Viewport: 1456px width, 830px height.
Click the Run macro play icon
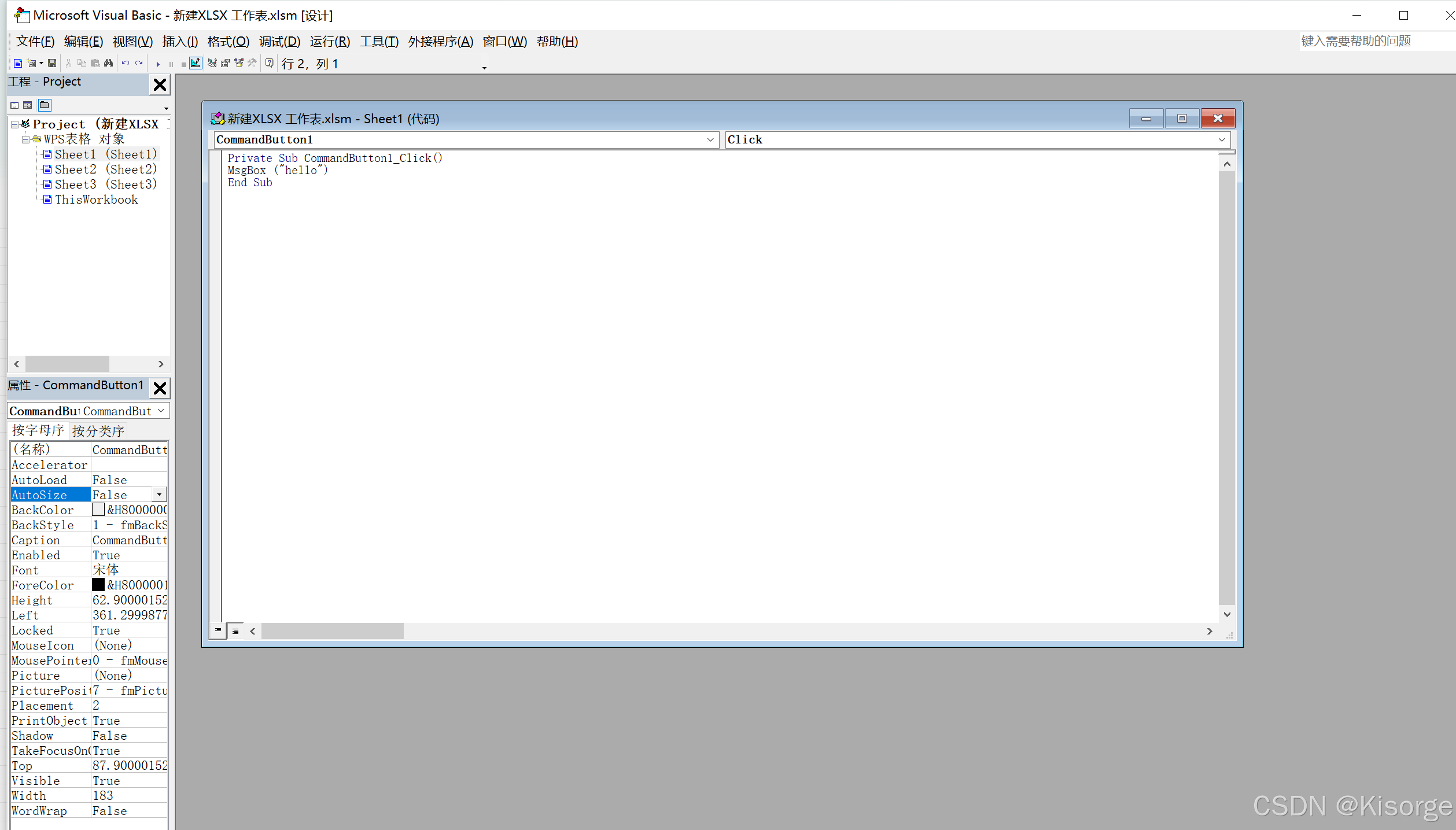pos(157,64)
